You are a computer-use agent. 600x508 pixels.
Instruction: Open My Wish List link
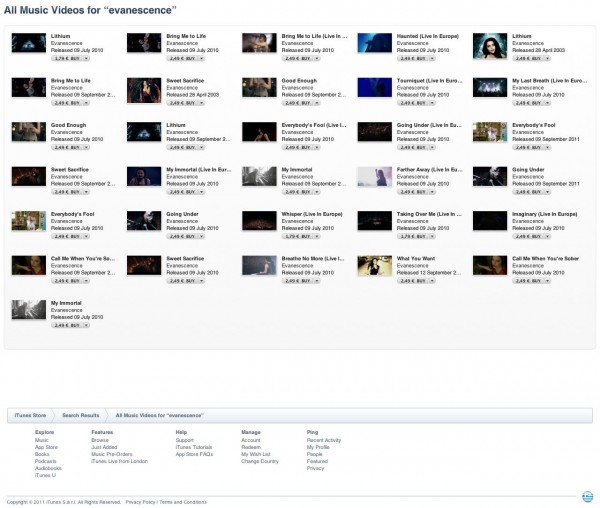pyautogui.click(x=256, y=454)
